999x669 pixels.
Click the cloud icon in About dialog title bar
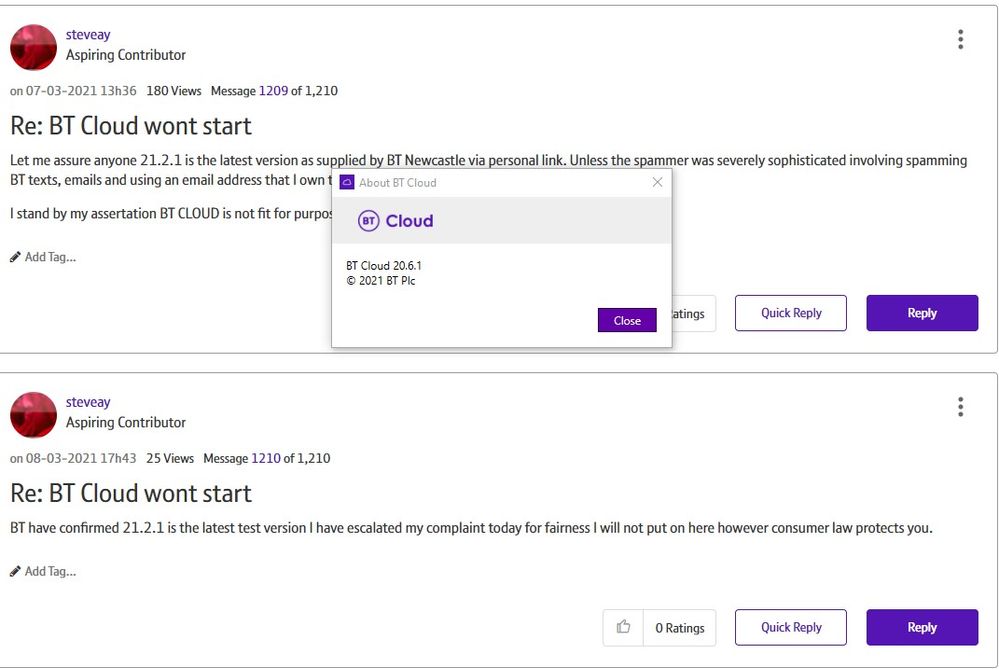coord(347,183)
